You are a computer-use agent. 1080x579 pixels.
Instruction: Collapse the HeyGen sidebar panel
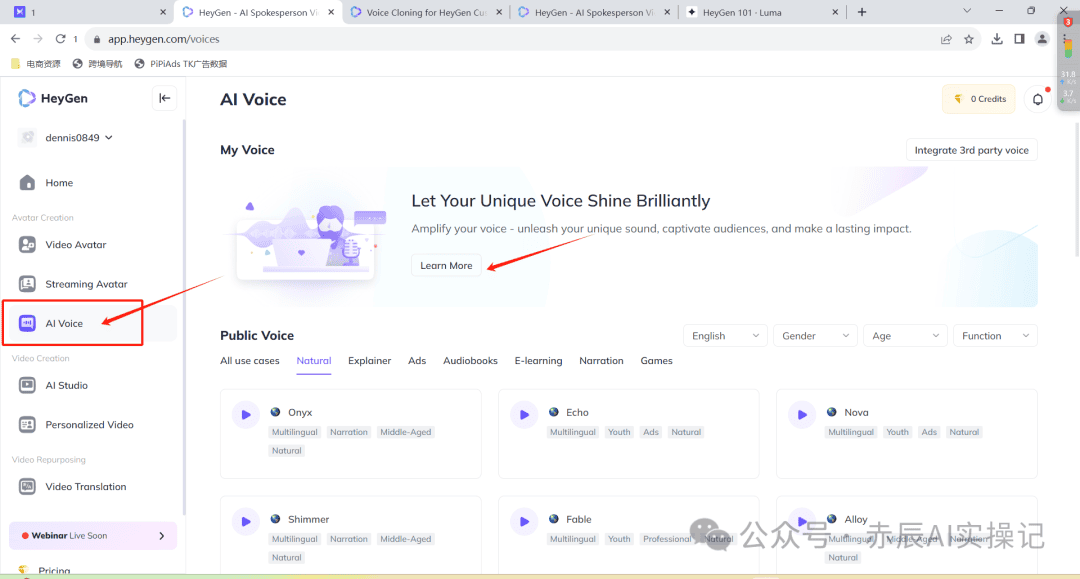(x=165, y=98)
